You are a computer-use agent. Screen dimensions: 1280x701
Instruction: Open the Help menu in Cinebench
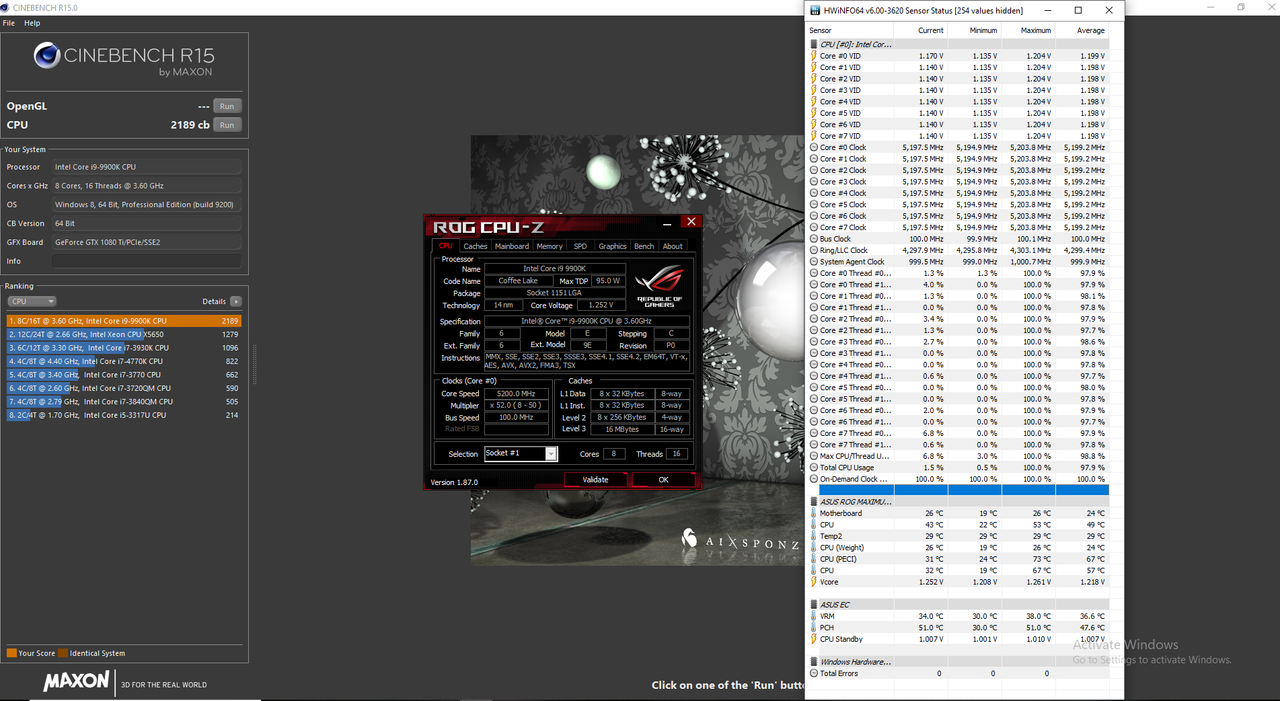coord(33,23)
